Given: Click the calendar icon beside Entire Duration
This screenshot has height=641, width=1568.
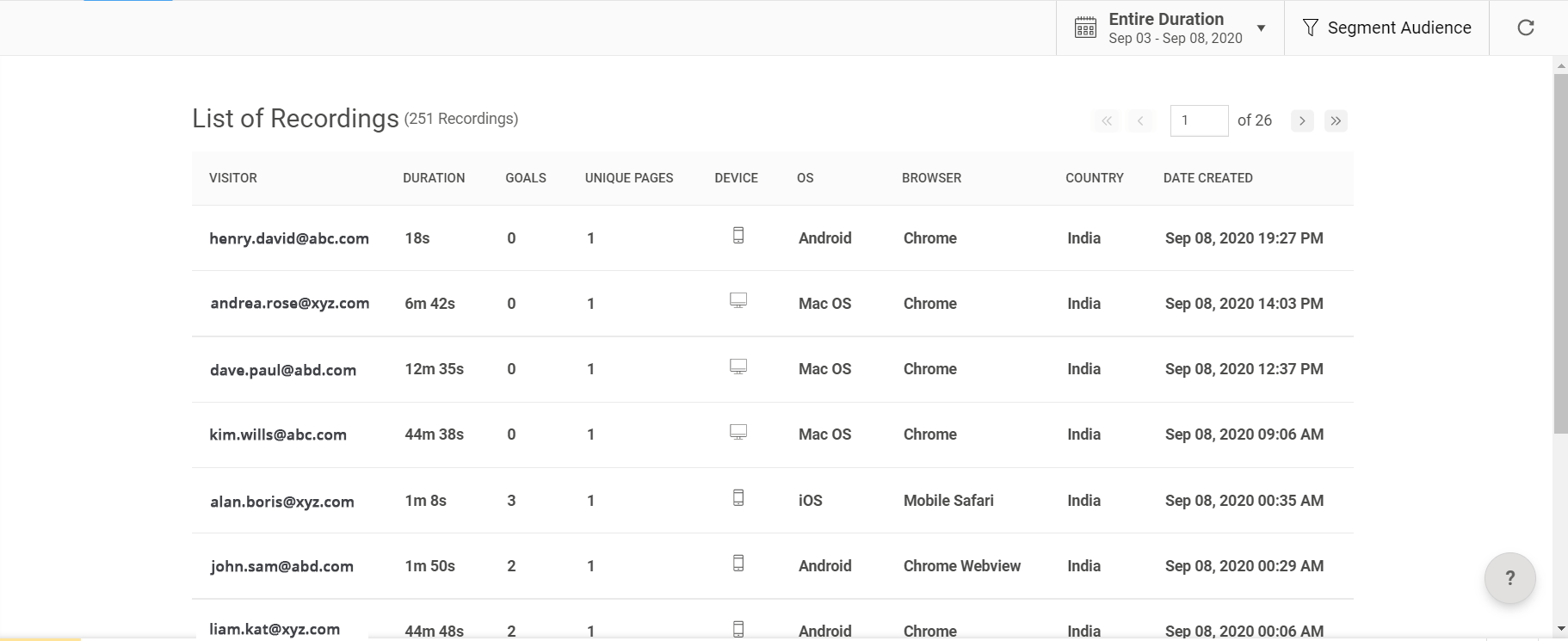Looking at the screenshot, I should (1085, 28).
